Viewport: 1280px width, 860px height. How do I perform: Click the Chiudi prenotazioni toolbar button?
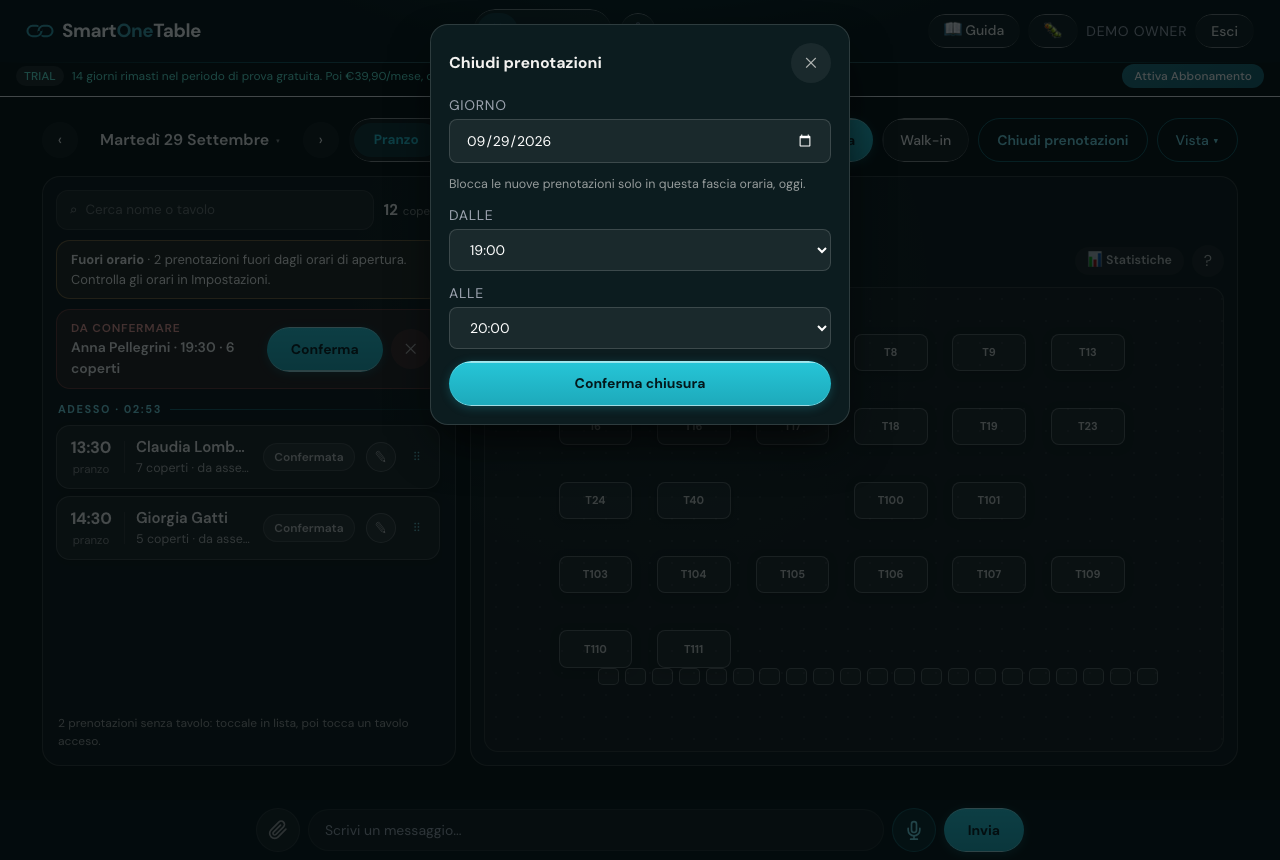1063,140
